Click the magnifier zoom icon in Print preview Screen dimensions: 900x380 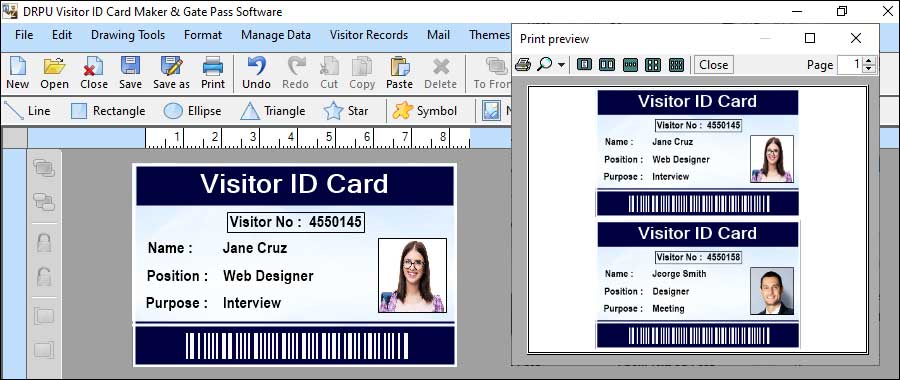(x=544, y=64)
